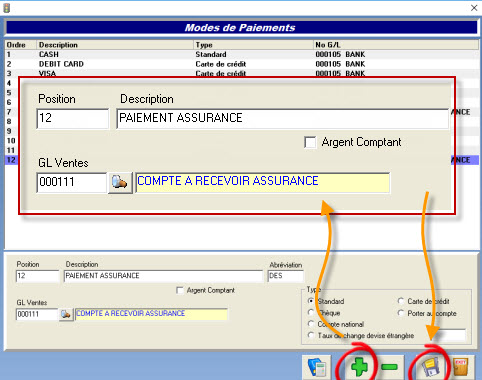Click the traffic light icon in the title bar

pyautogui.click(x=6, y=8)
